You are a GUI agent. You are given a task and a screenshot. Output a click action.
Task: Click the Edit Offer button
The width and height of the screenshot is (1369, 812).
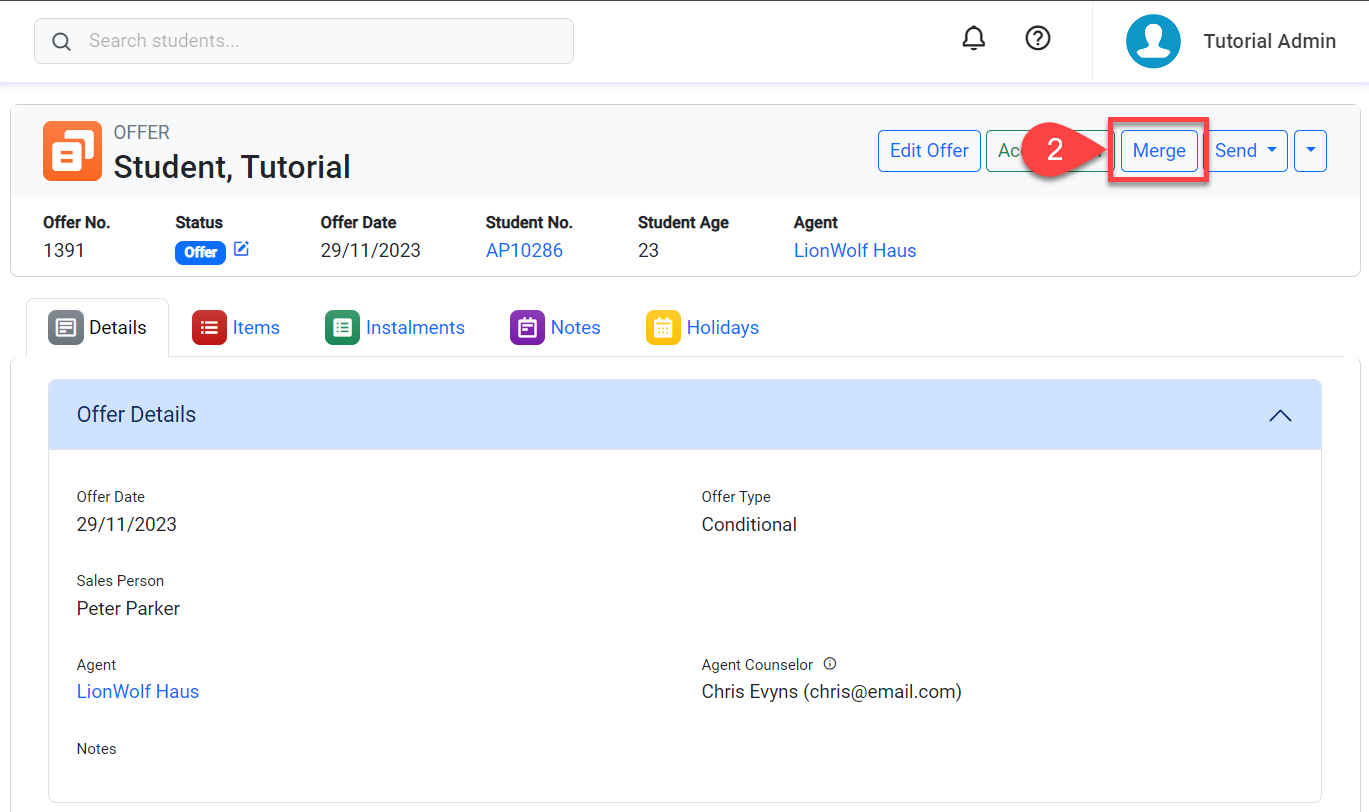pyautogui.click(x=929, y=151)
